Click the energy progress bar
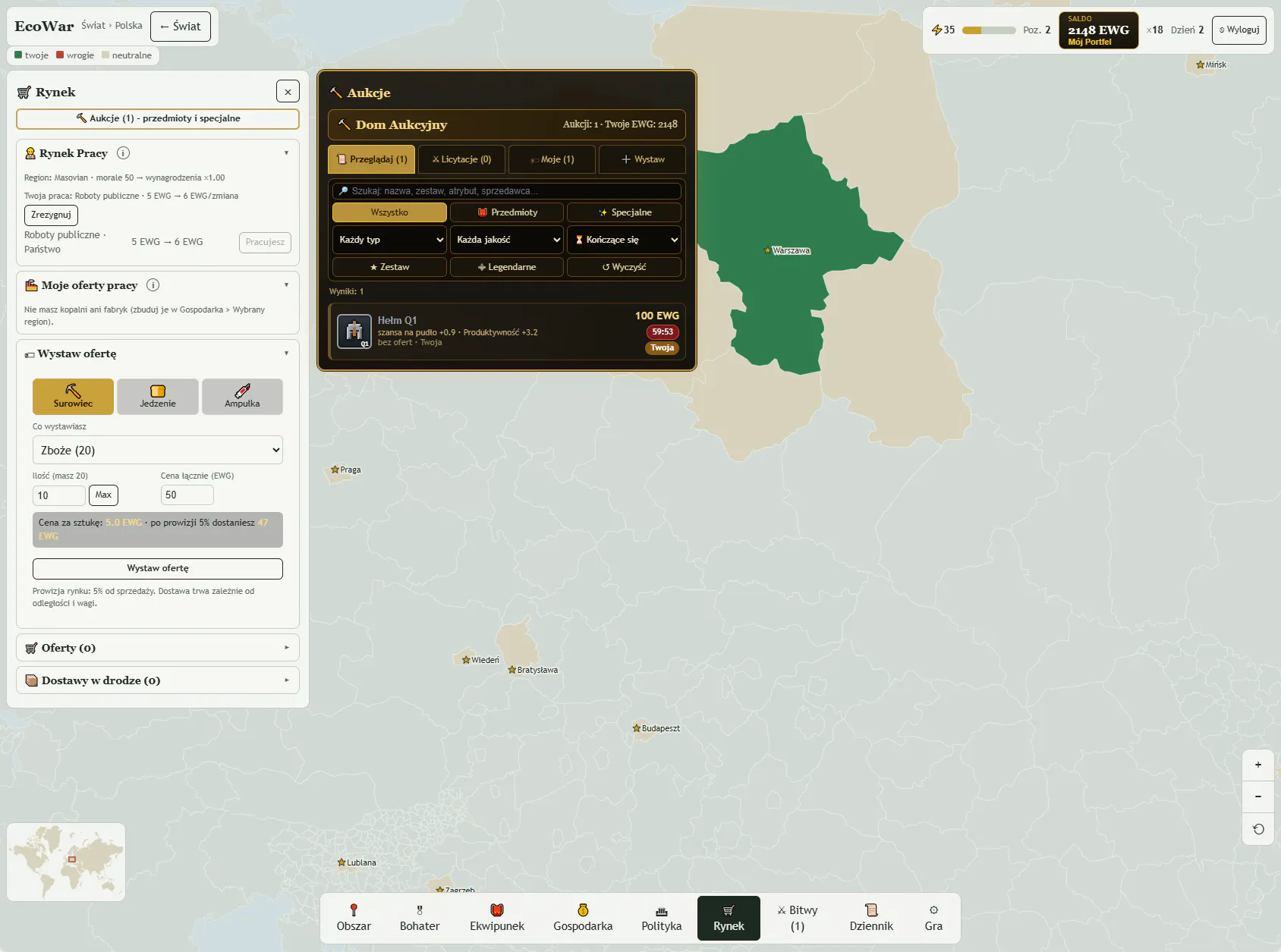Screen dimensions: 1281x952 coord(989,30)
